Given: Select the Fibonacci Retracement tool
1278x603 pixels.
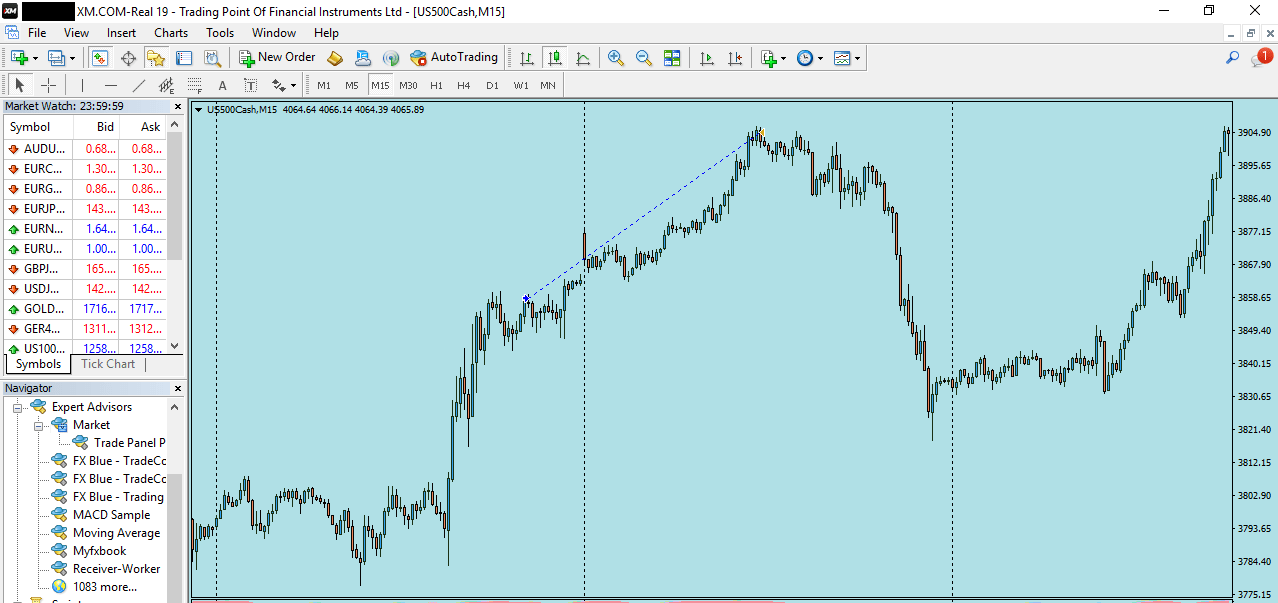Looking at the screenshot, I should tap(195, 85).
